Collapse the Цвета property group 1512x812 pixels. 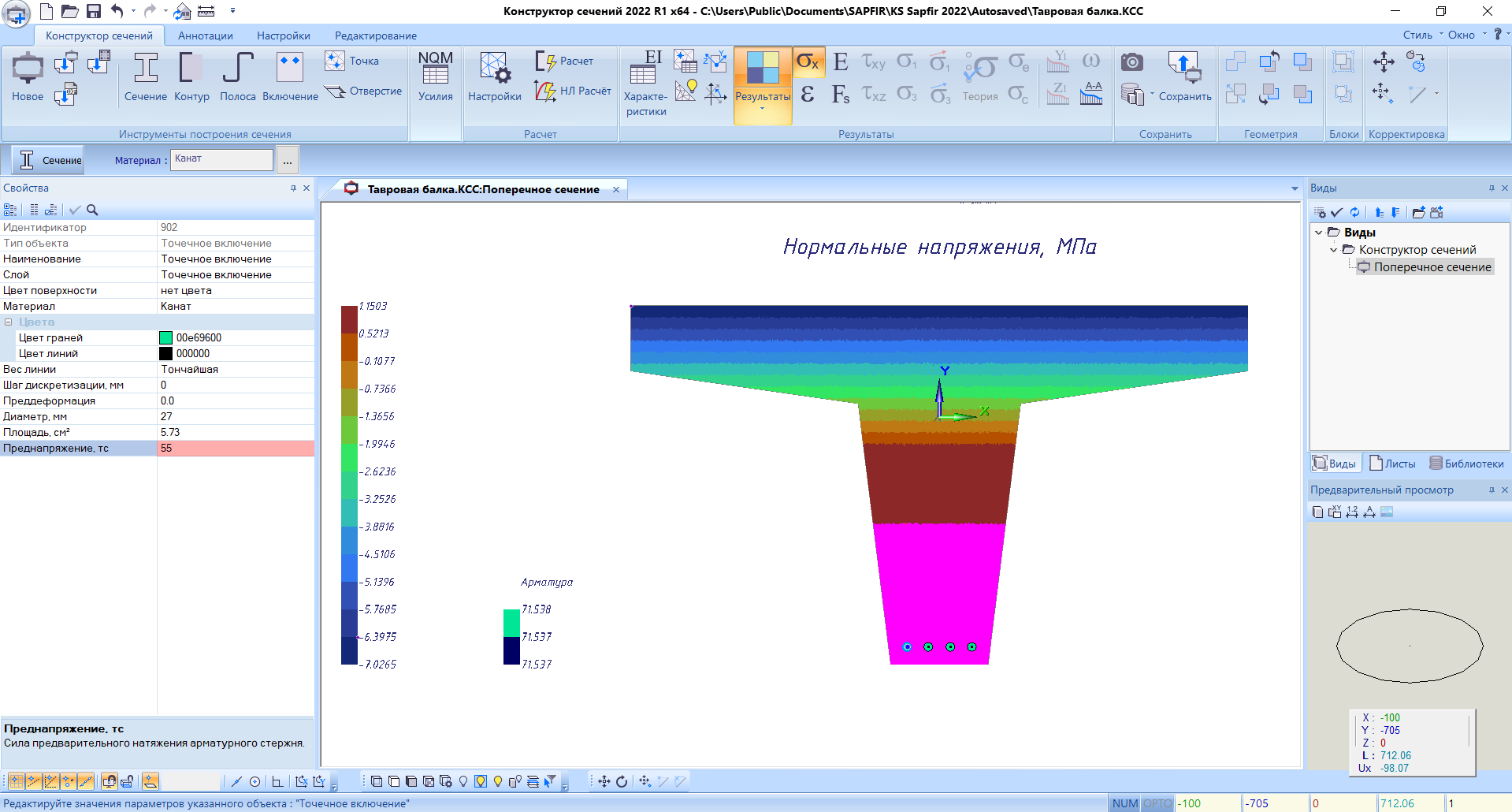click(x=9, y=322)
